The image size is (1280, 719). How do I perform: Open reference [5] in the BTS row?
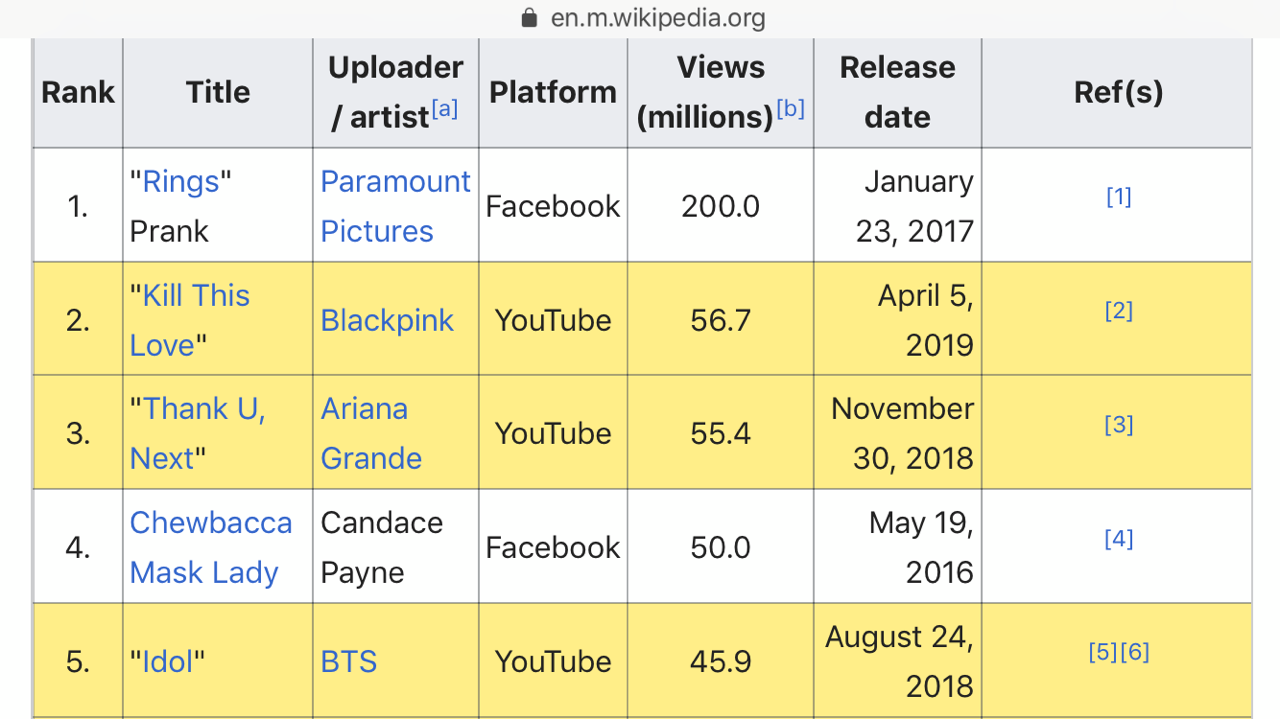(x=1103, y=652)
